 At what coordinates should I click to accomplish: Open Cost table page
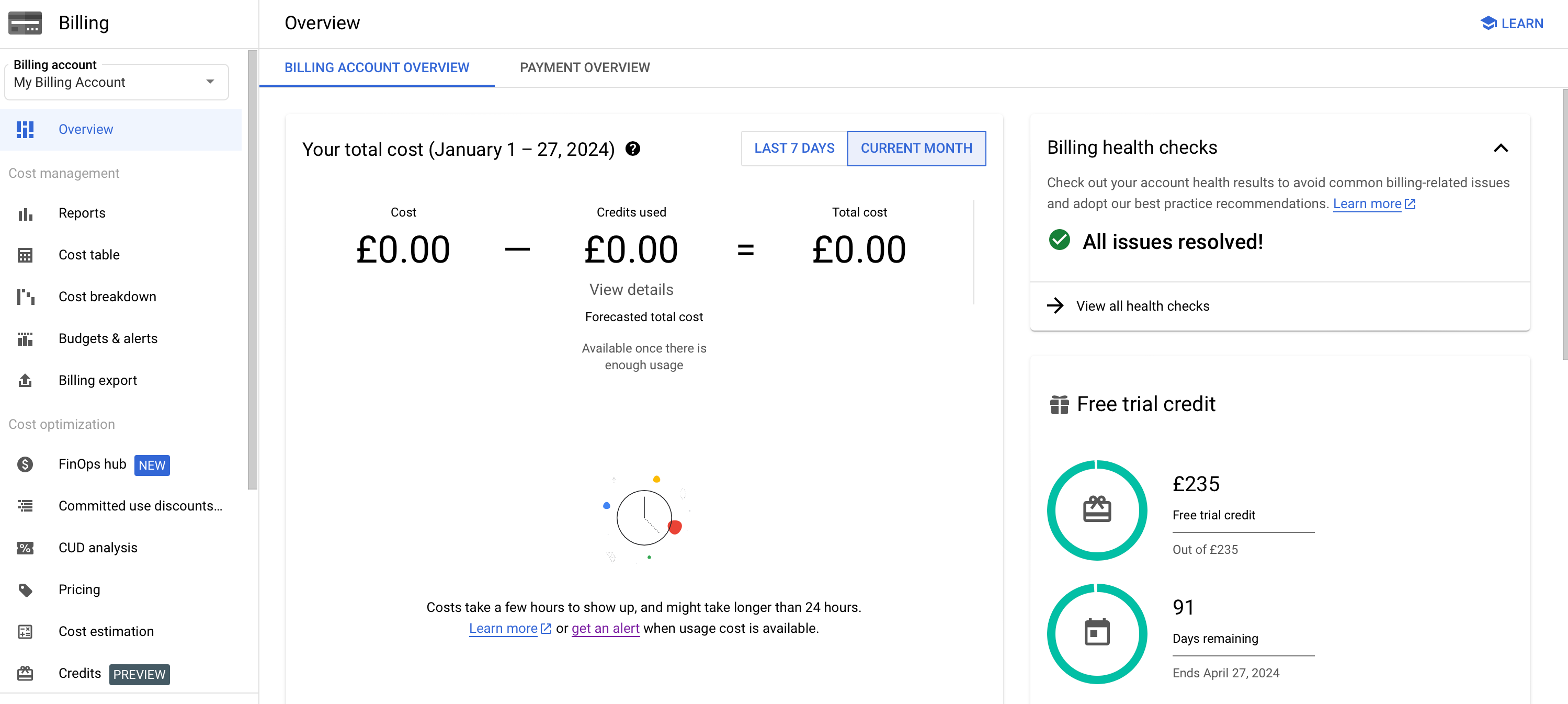120,255
